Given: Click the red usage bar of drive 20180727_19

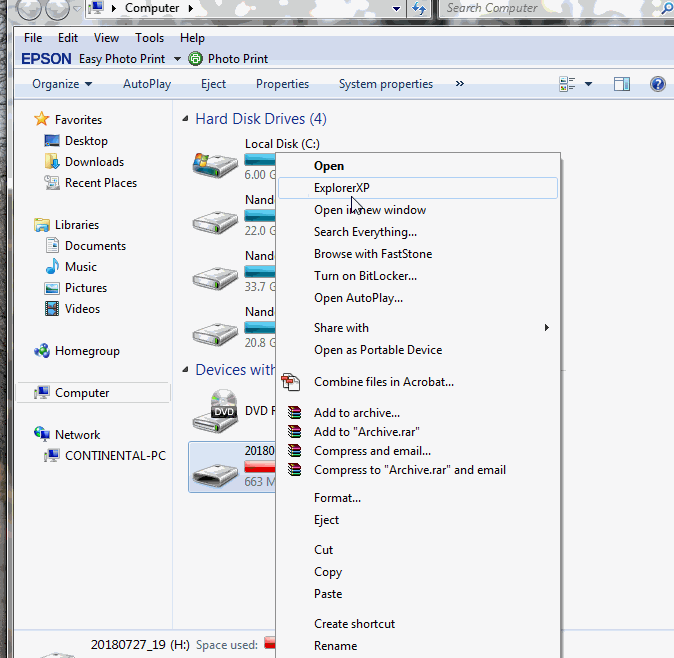Looking at the screenshot, I should pos(260,466).
